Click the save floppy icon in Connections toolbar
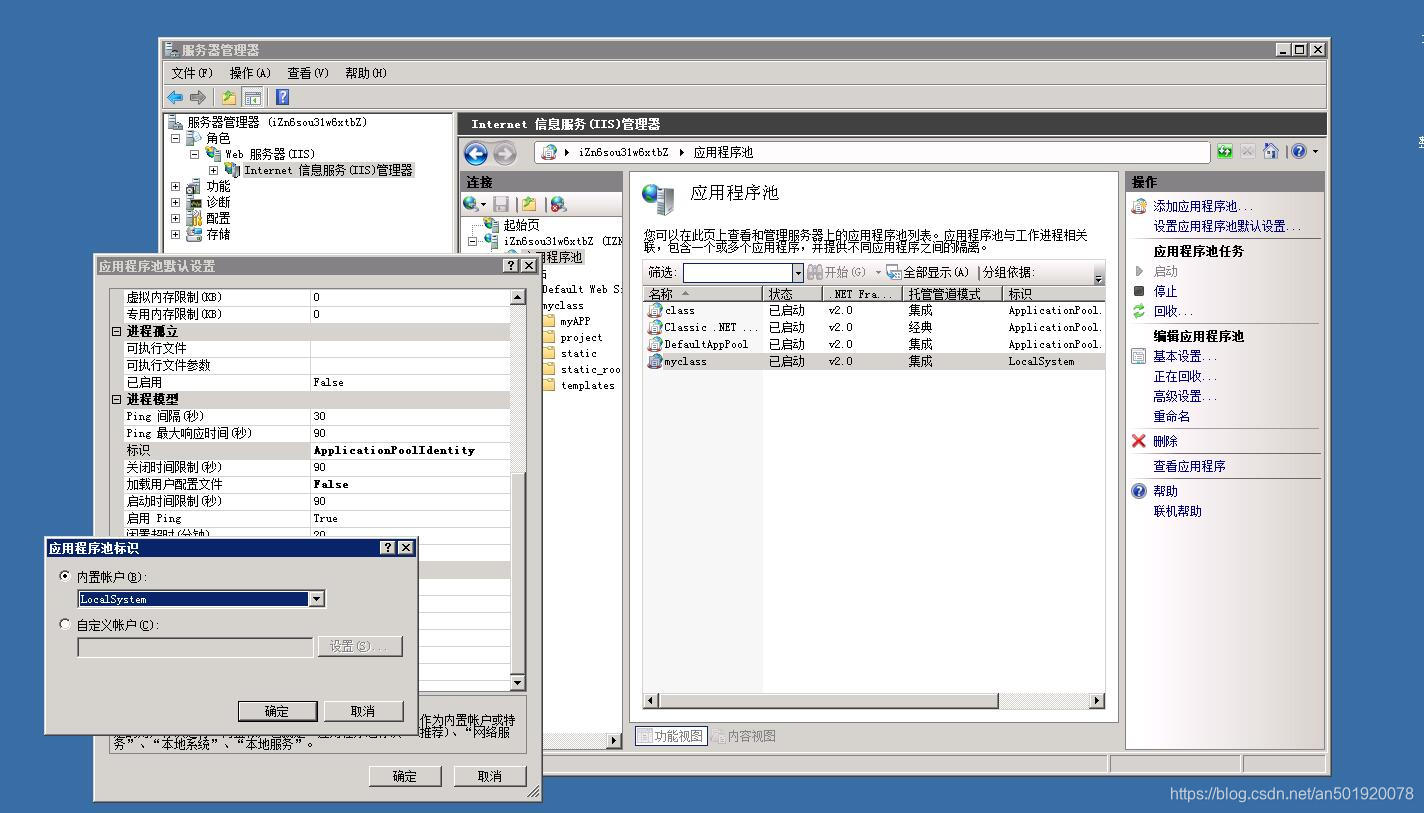Image resolution: width=1424 pixels, height=813 pixels. point(501,204)
